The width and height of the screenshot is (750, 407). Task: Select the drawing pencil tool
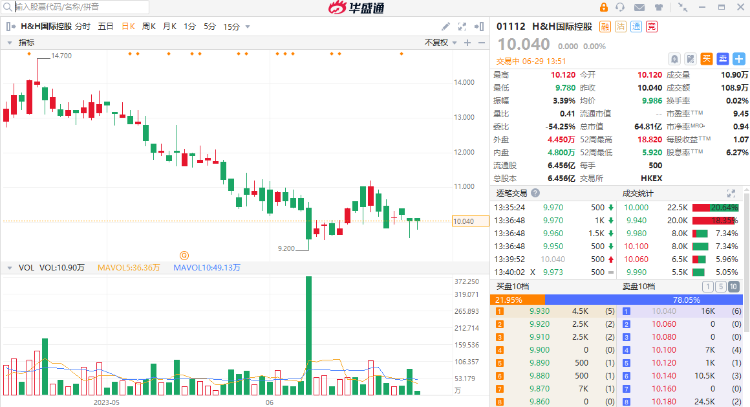(445, 26)
